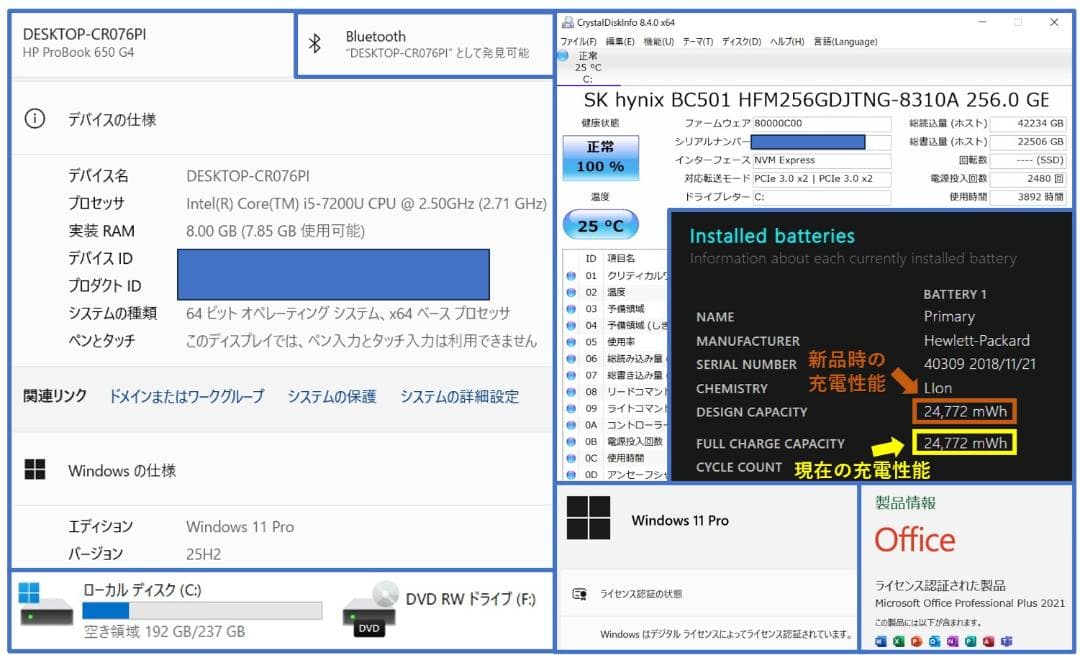
Task: Click the status orb for row 08
Action: click(x=571, y=392)
